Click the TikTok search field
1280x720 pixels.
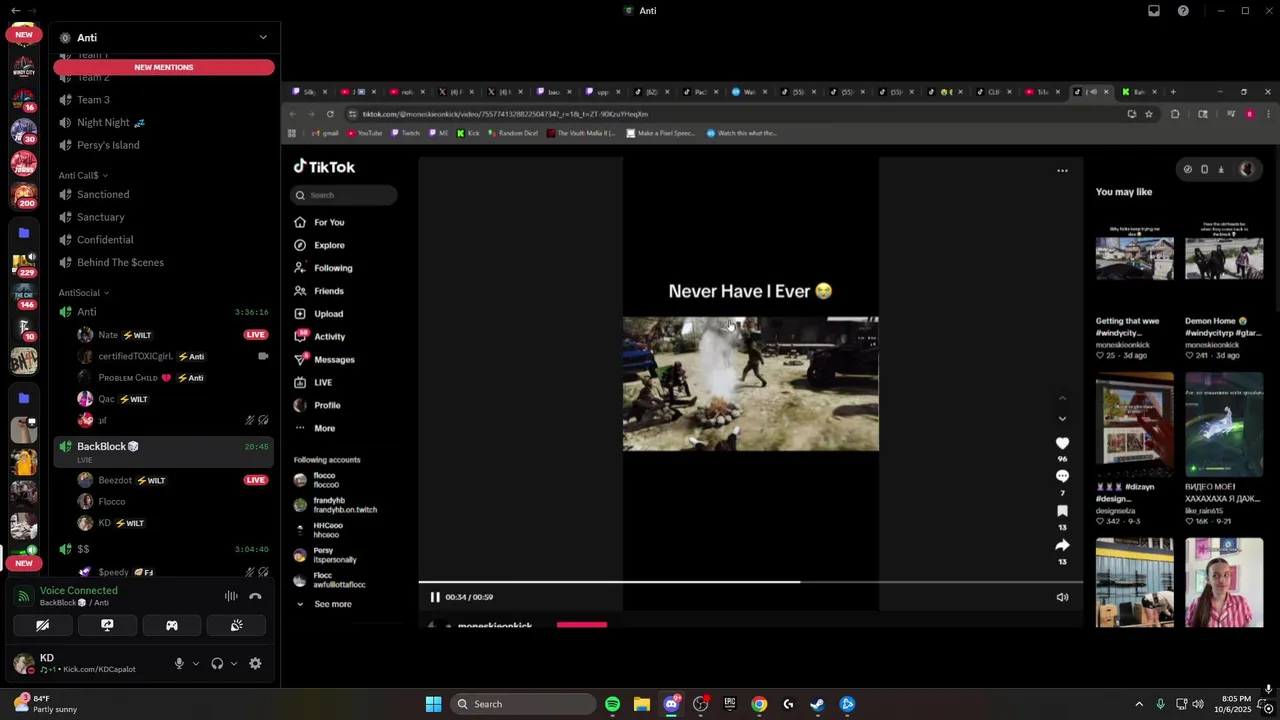[345, 195]
